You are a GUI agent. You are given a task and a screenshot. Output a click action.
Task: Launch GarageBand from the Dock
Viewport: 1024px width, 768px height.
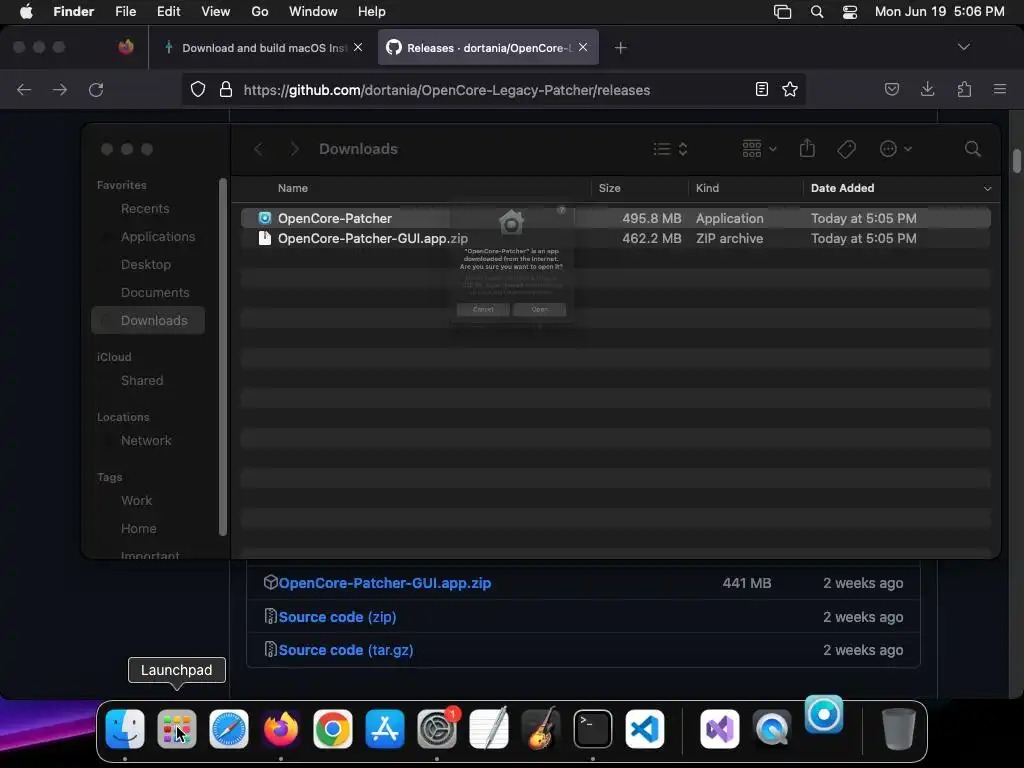pos(541,729)
